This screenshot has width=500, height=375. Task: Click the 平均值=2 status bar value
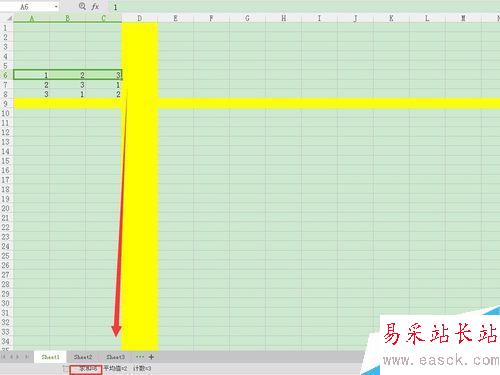[x=115, y=369]
